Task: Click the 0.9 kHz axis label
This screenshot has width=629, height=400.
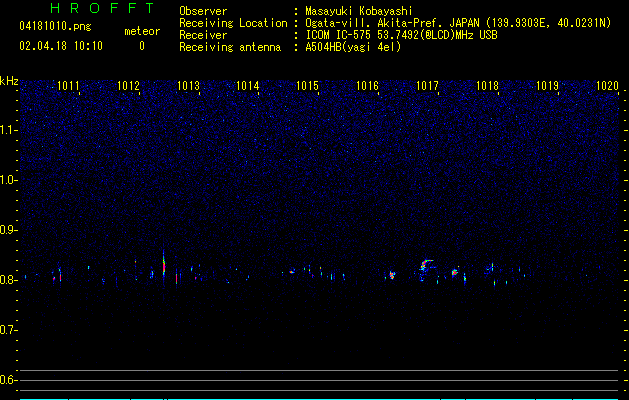Action: click(x=7, y=230)
